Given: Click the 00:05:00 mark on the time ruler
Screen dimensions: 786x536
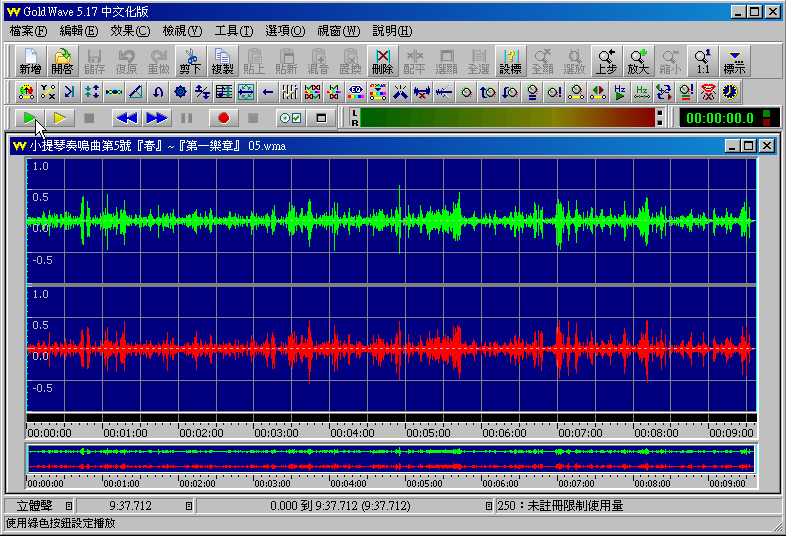Looking at the screenshot, I should point(428,433).
